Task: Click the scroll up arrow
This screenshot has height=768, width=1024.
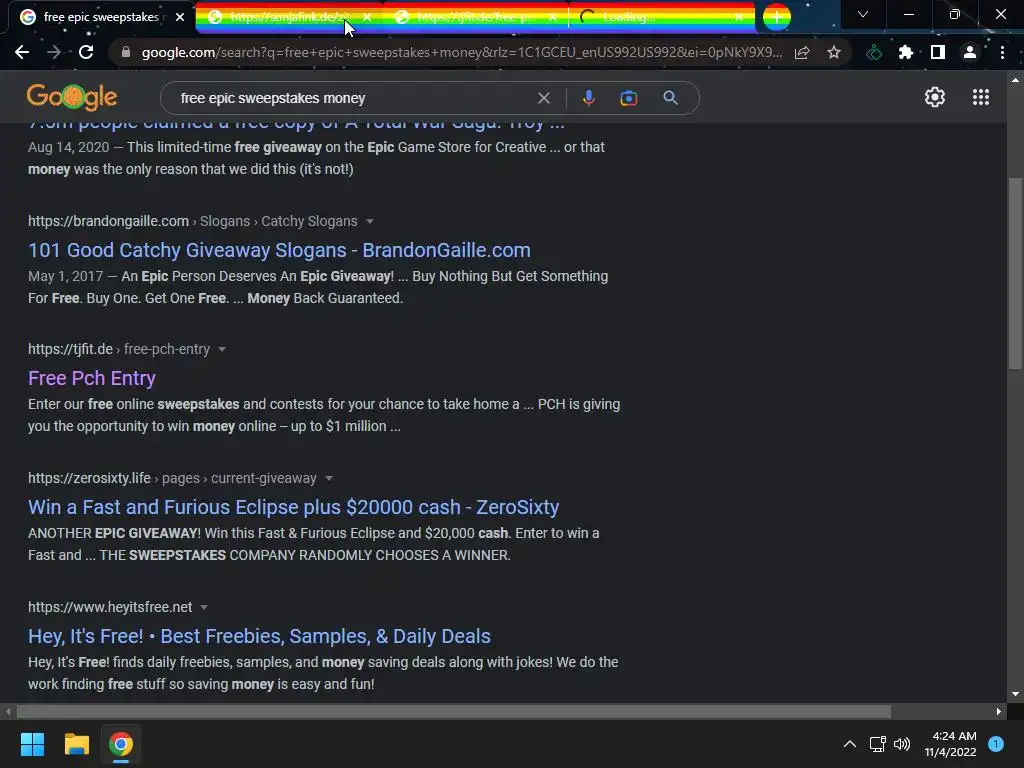Action: (1015, 80)
